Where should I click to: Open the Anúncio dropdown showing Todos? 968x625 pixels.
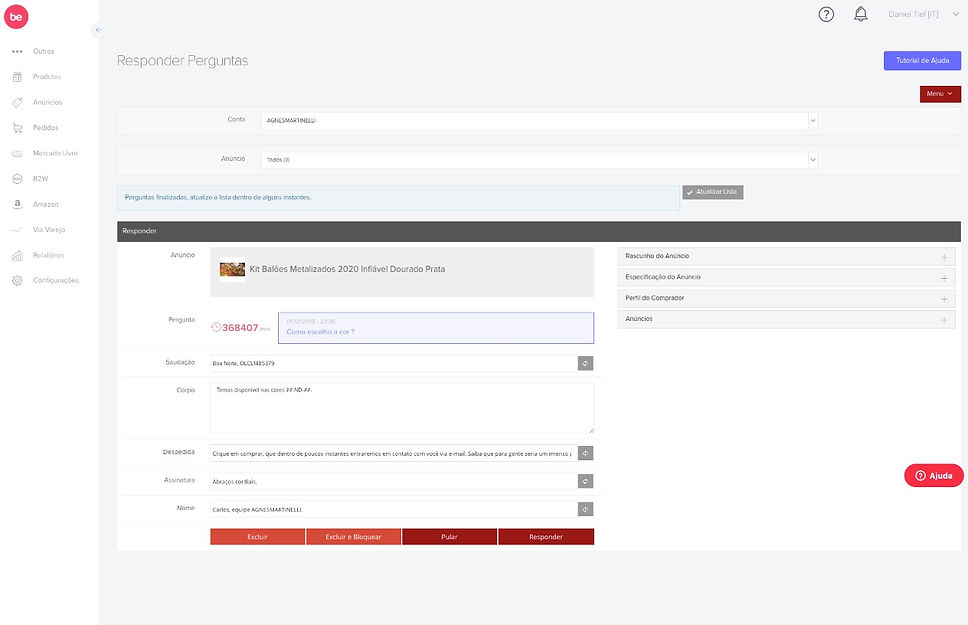coord(539,160)
